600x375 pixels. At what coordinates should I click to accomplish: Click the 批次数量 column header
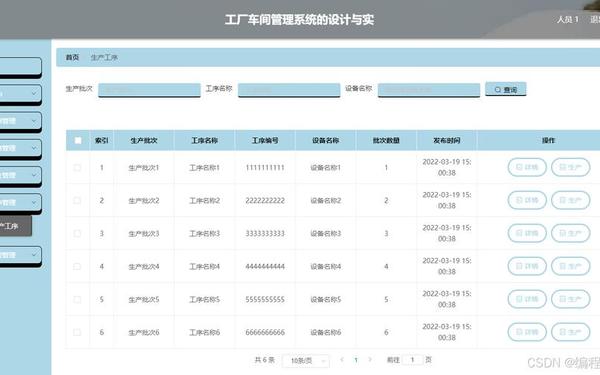pos(386,140)
